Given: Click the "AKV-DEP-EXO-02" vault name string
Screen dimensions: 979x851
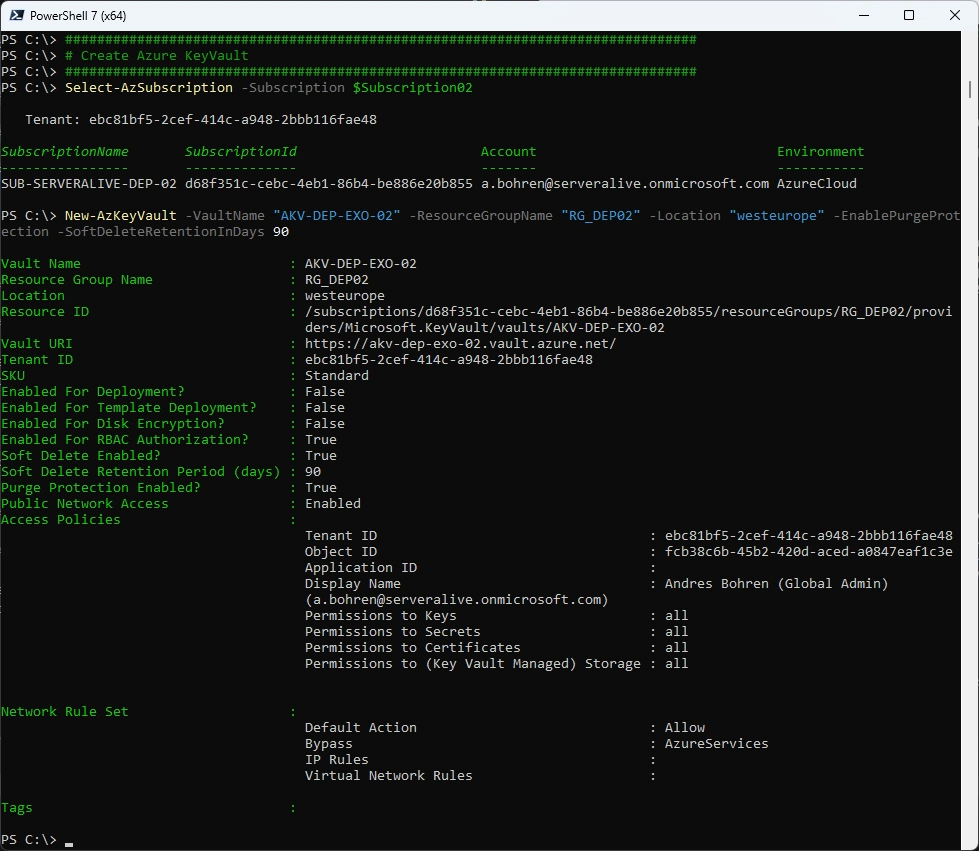Looking at the screenshot, I should click(x=337, y=215).
